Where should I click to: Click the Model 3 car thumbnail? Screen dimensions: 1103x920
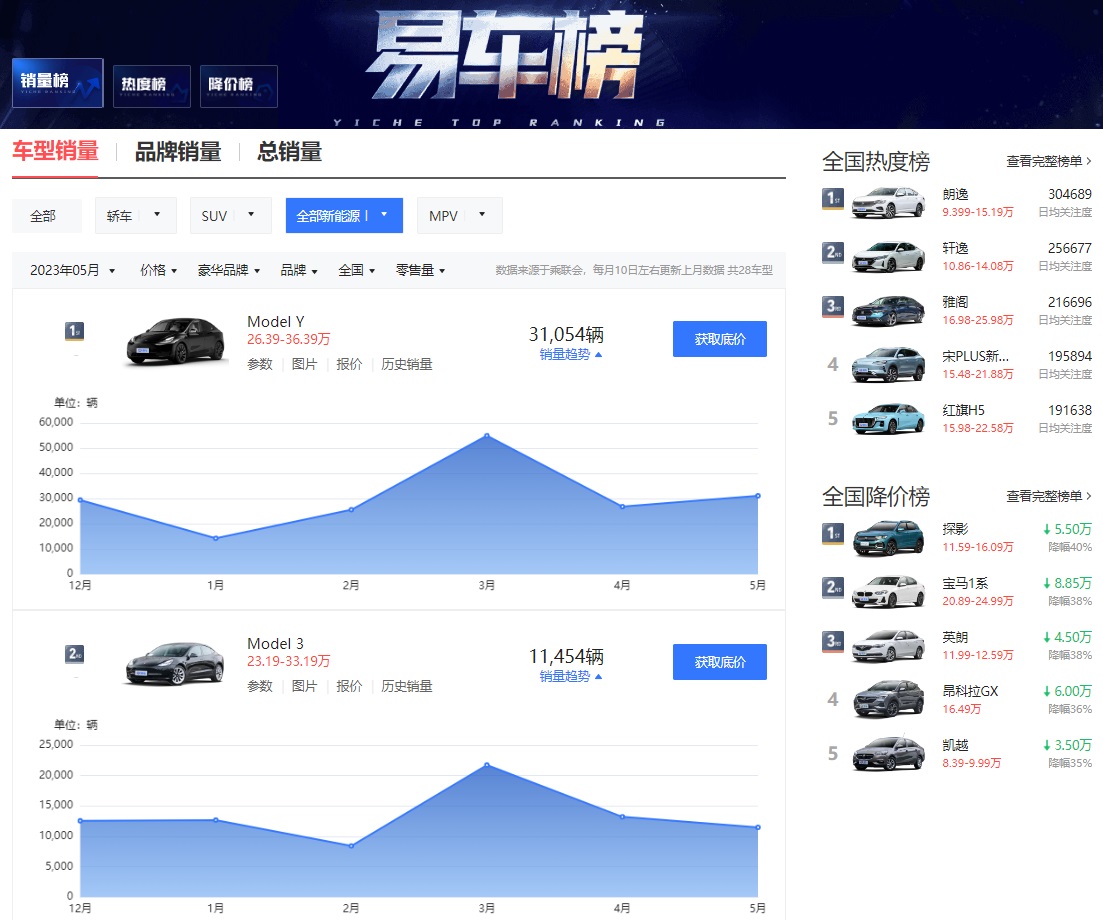(174, 663)
